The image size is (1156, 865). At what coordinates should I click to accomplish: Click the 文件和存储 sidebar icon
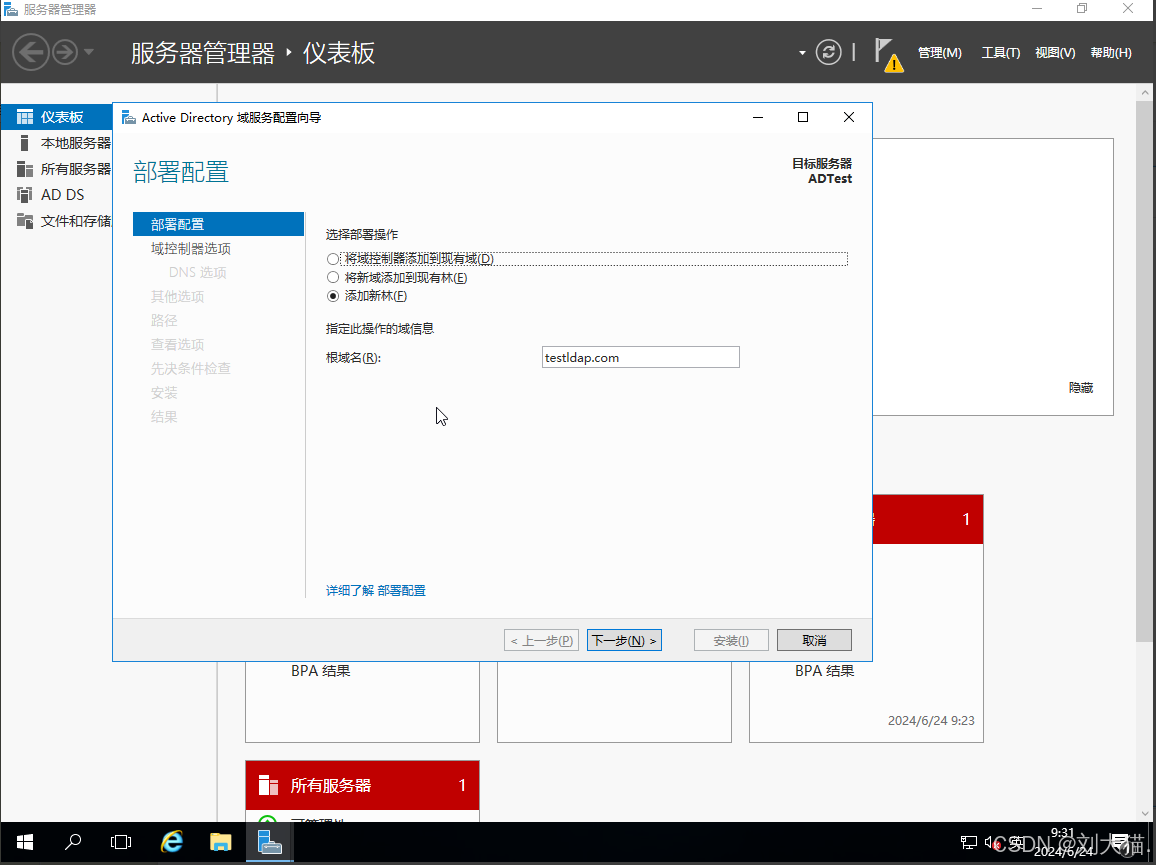tap(25, 220)
